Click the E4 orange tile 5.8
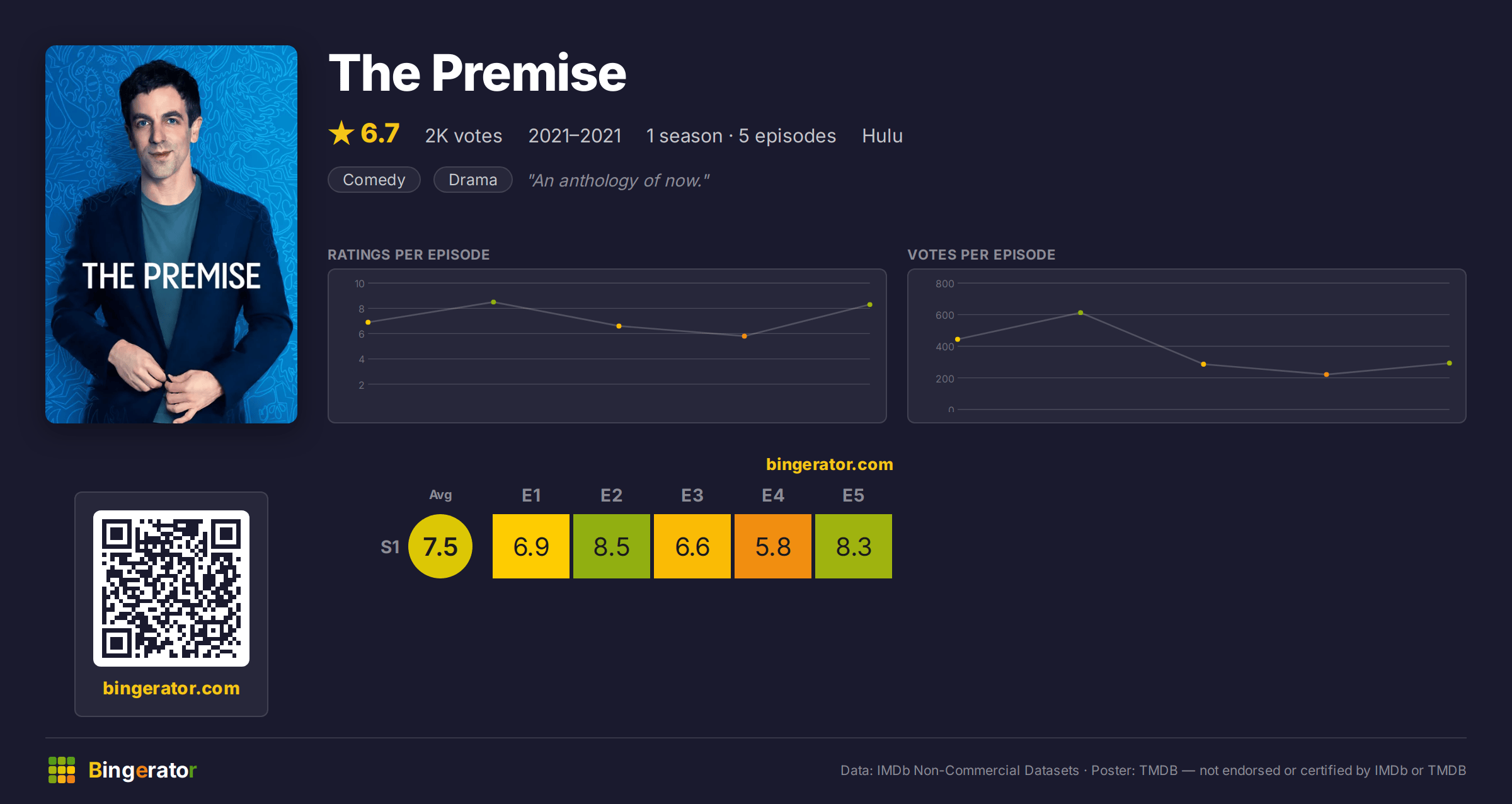 click(x=773, y=546)
